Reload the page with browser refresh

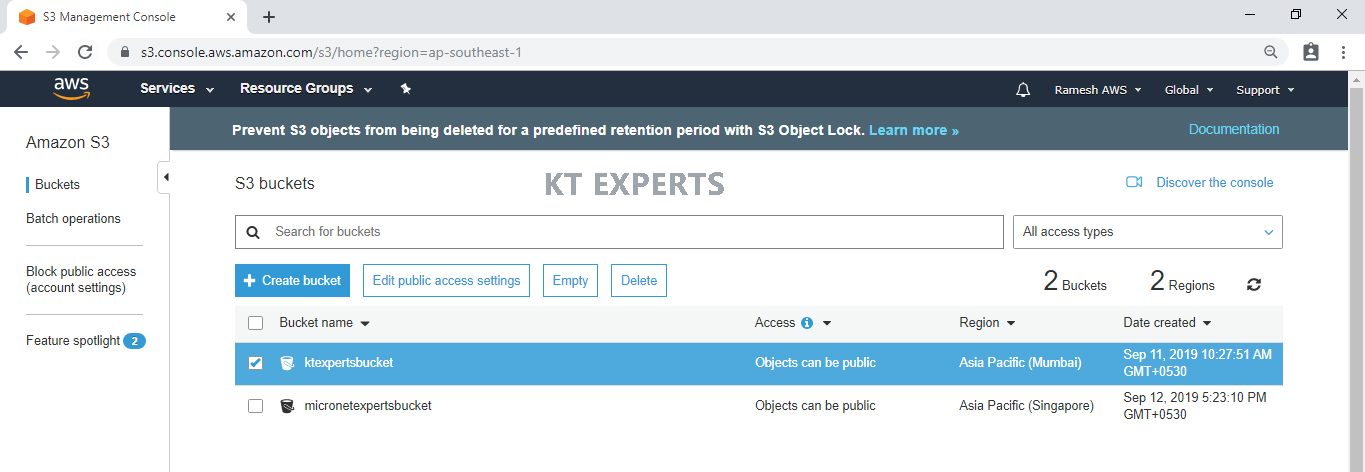click(85, 52)
